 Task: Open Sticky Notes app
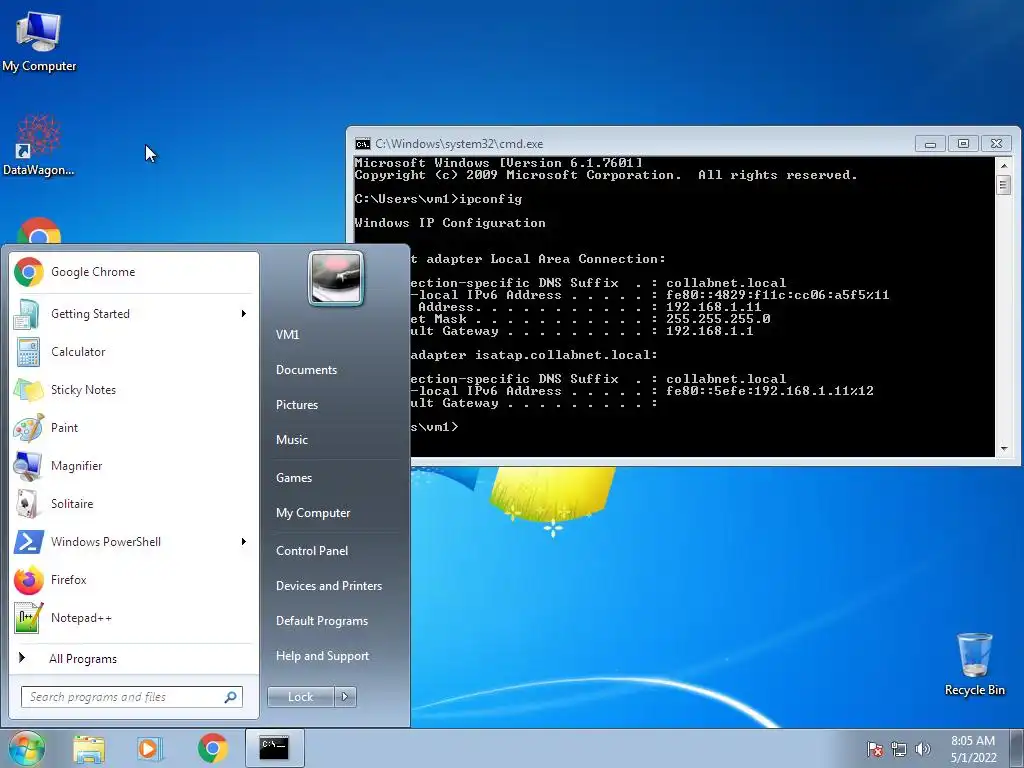pyautogui.click(x=134, y=390)
